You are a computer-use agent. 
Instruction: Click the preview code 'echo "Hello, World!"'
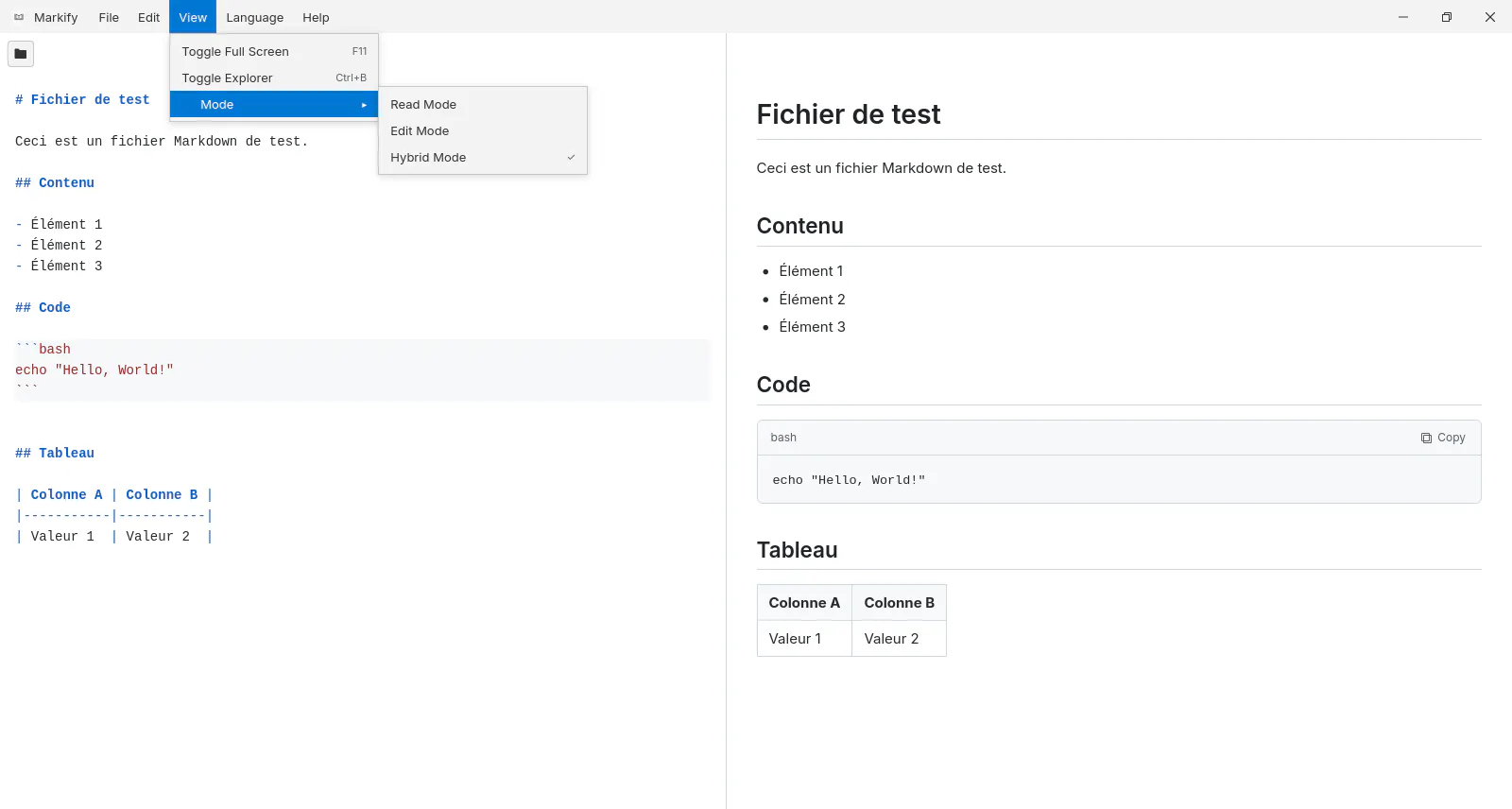(x=849, y=480)
